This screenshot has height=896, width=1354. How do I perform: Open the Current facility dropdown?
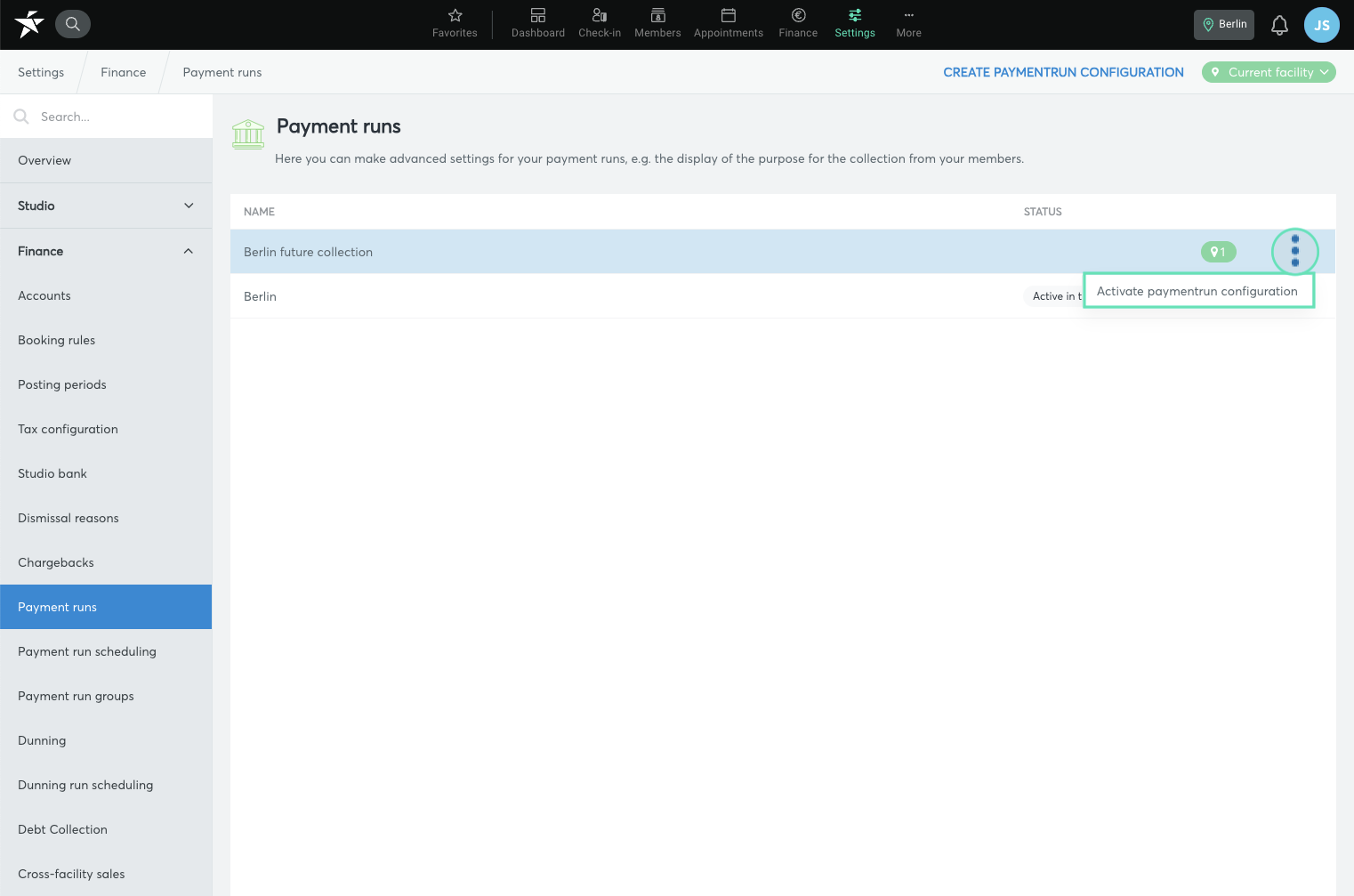1269,72
